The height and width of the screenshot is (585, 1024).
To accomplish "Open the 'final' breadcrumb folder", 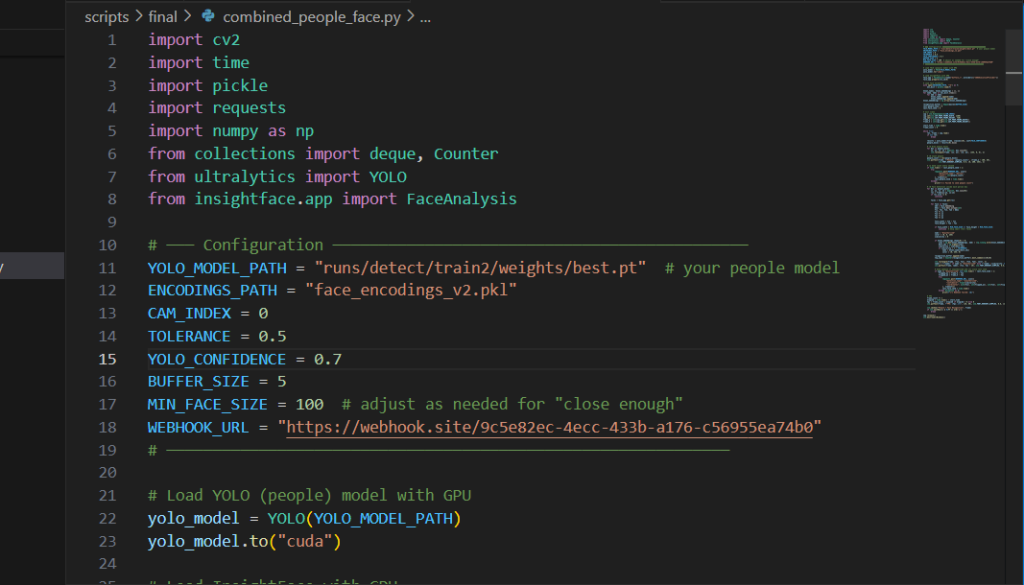I will (x=162, y=17).
